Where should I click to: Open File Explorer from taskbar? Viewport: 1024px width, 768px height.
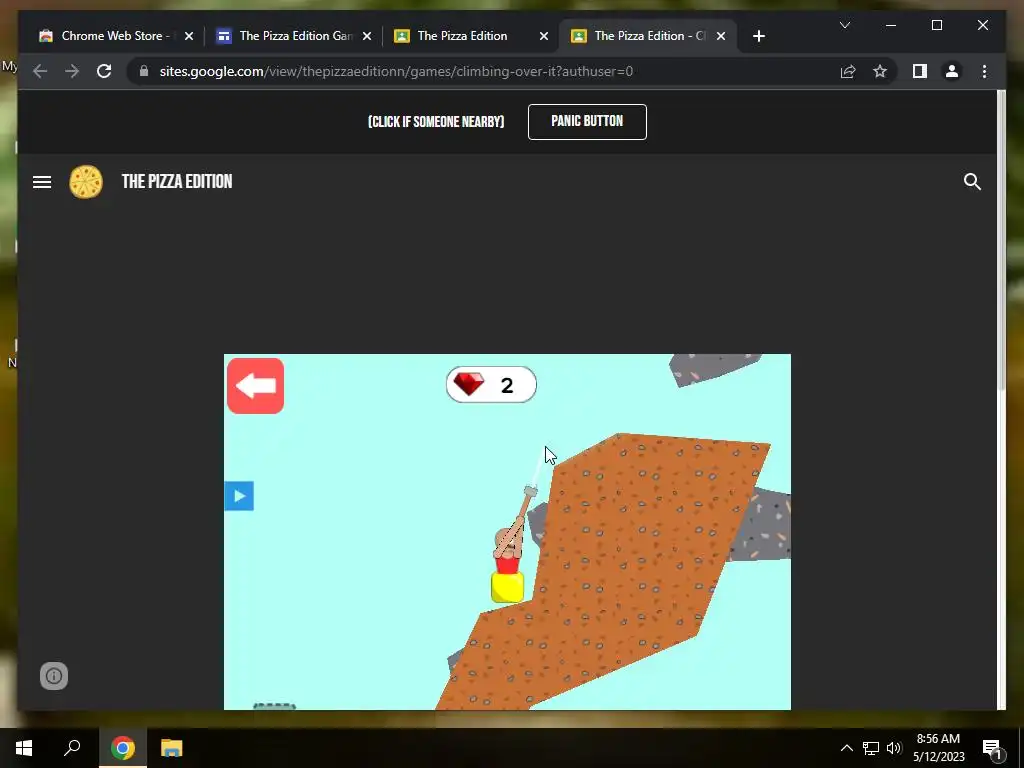[171, 748]
